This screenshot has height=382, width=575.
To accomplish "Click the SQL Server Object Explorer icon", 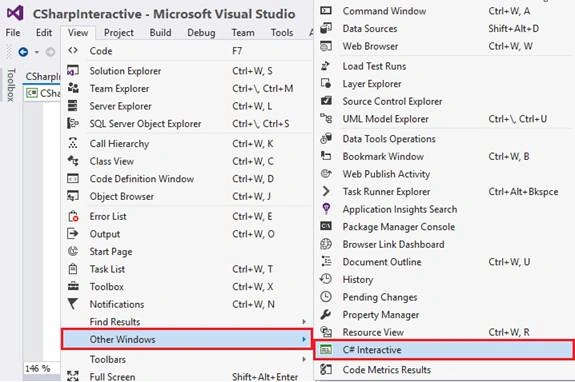I will [73, 123].
